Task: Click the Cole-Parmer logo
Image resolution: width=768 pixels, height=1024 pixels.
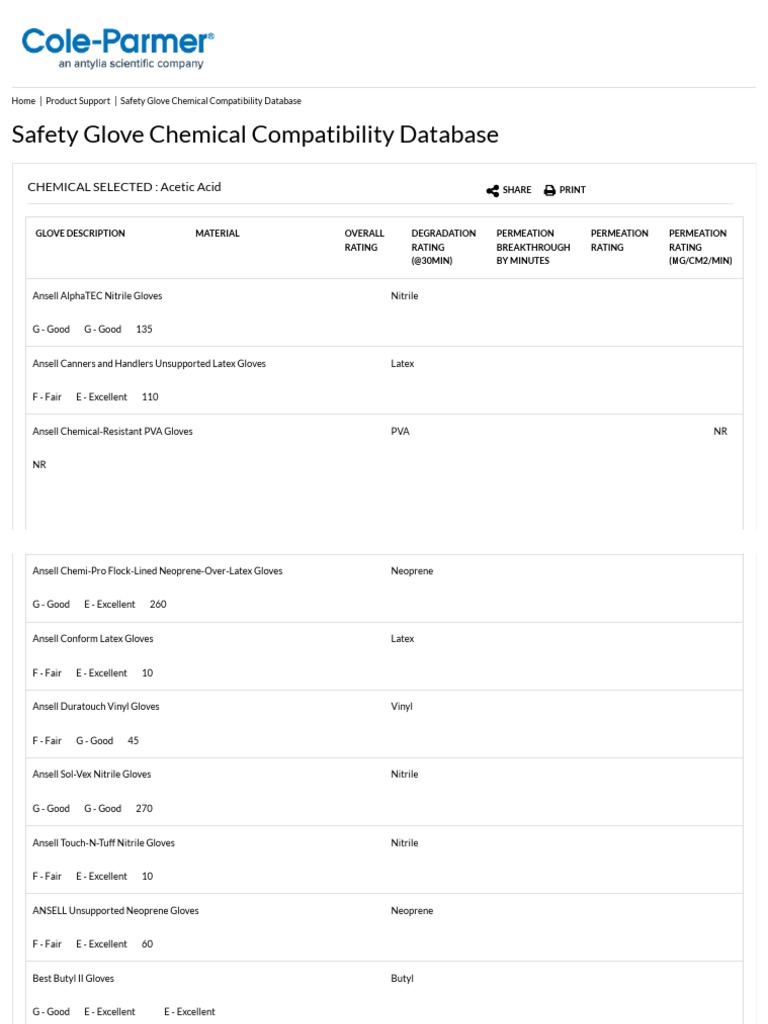Action: coord(117,48)
